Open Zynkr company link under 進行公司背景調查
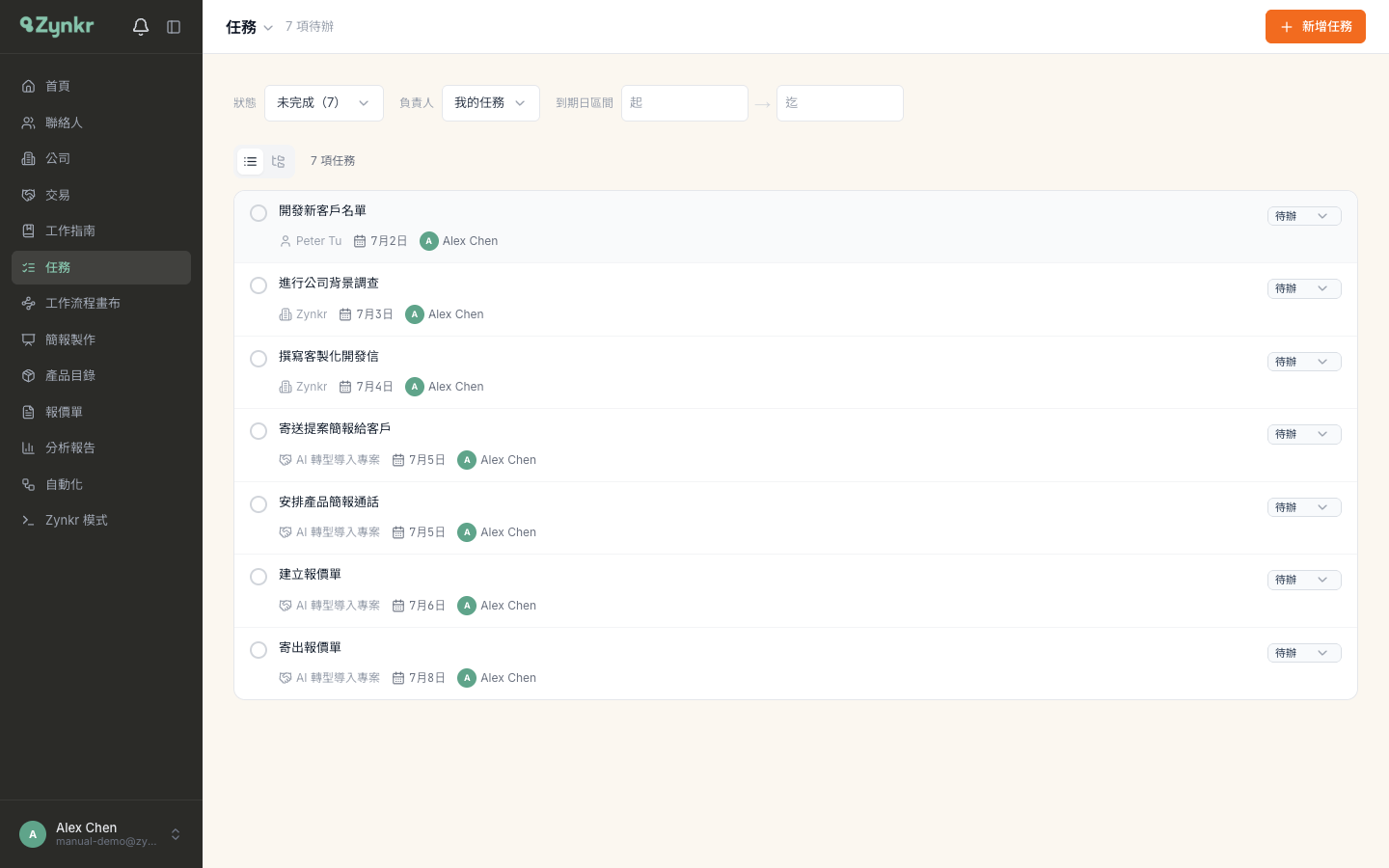The image size is (1389, 868). click(x=303, y=314)
